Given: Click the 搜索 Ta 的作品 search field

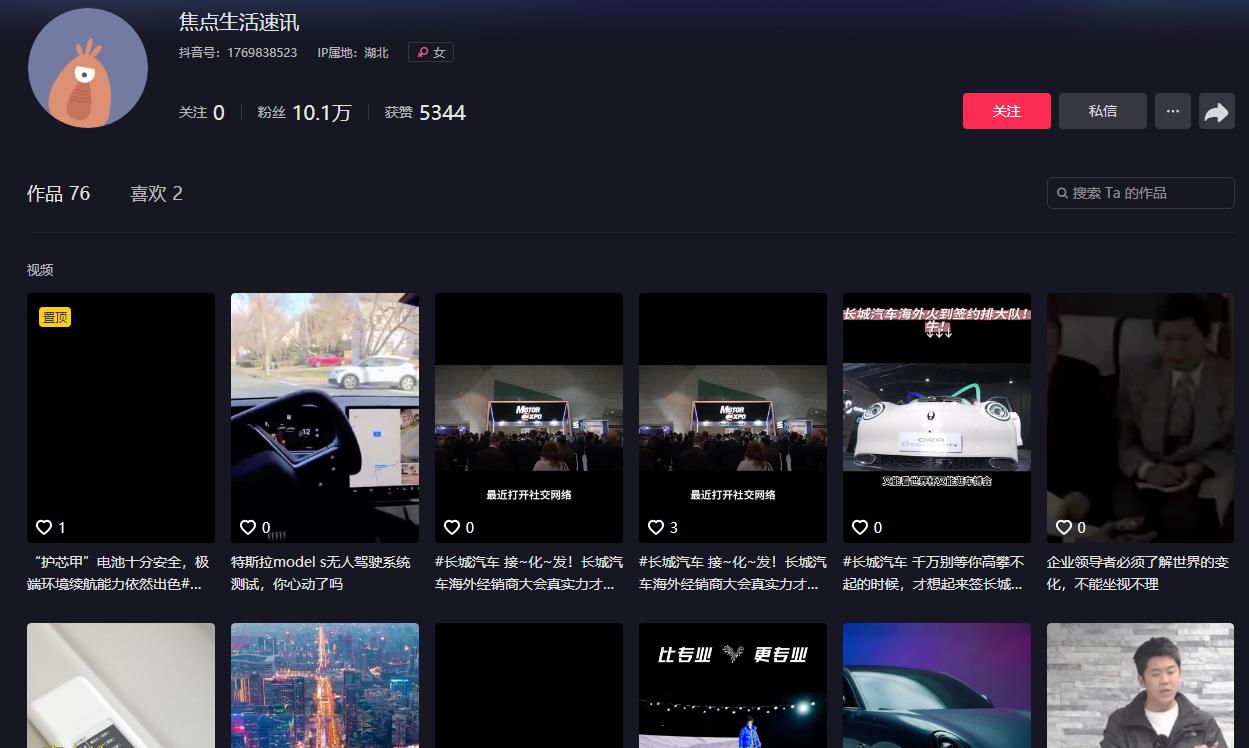Looking at the screenshot, I should (1141, 193).
